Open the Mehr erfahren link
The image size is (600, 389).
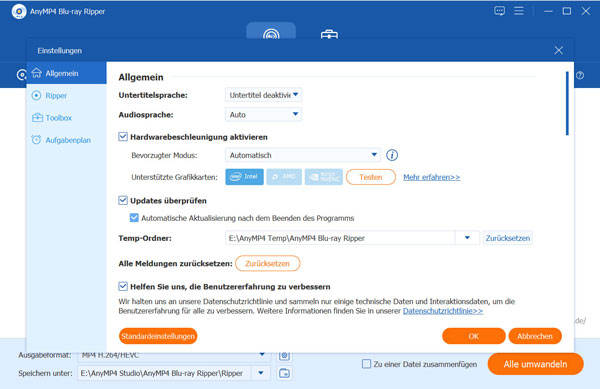pos(432,177)
